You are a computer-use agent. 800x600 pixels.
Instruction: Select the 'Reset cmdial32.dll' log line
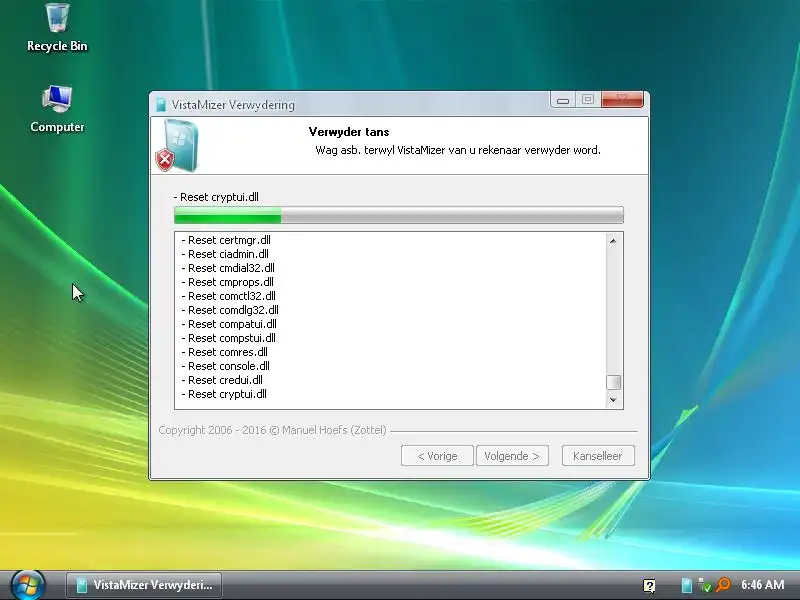point(228,268)
